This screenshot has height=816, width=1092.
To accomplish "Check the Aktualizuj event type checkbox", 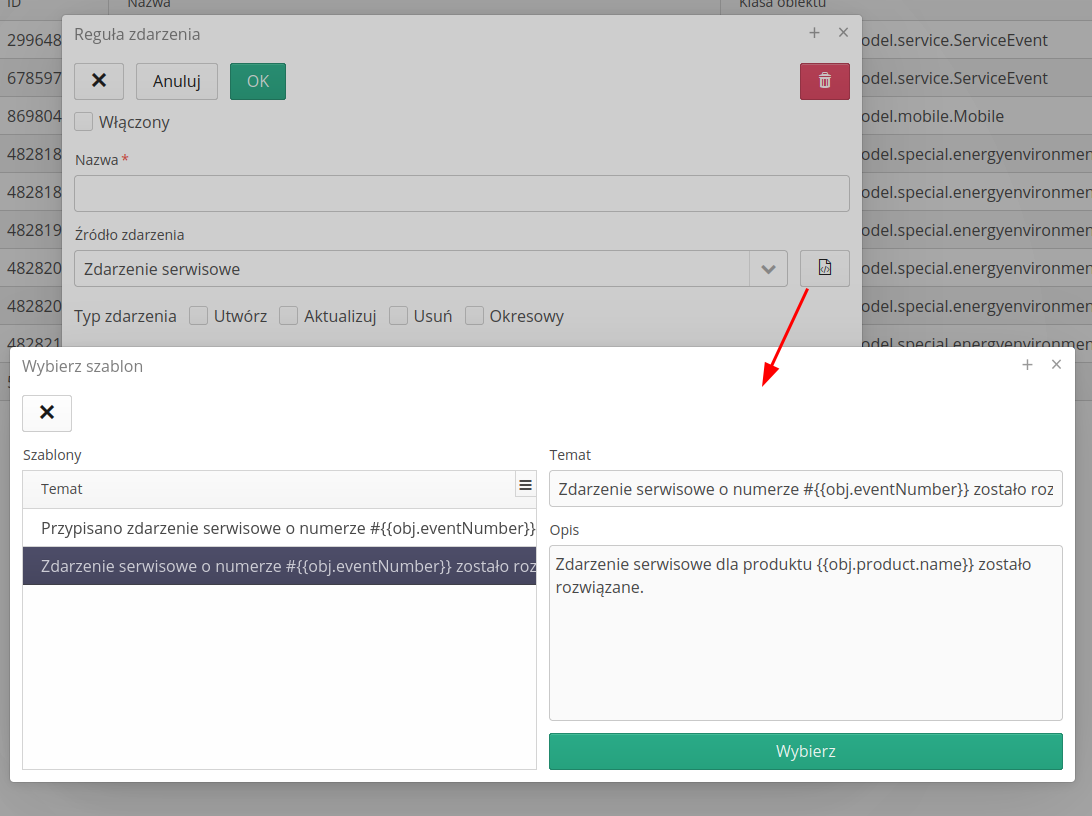I will (289, 316).
